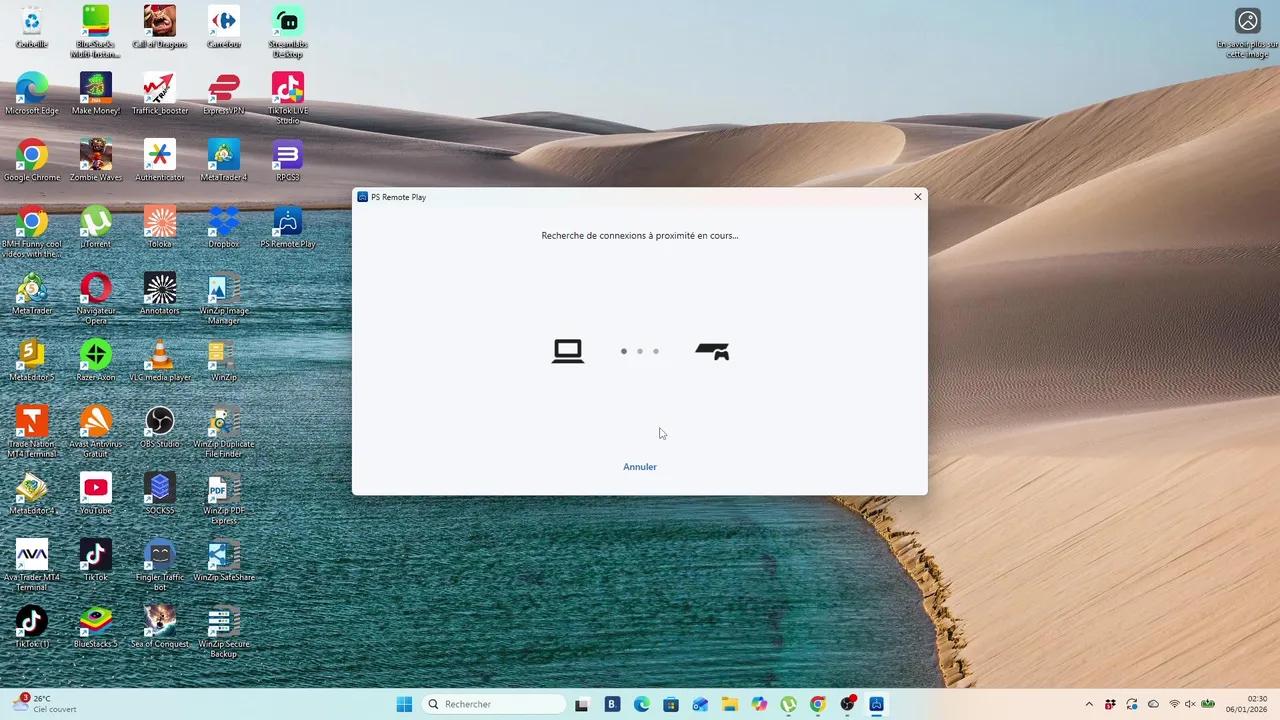1280x720 pixels.
Task: Open the Corbeille recycle bin
Action: [32, 22]
